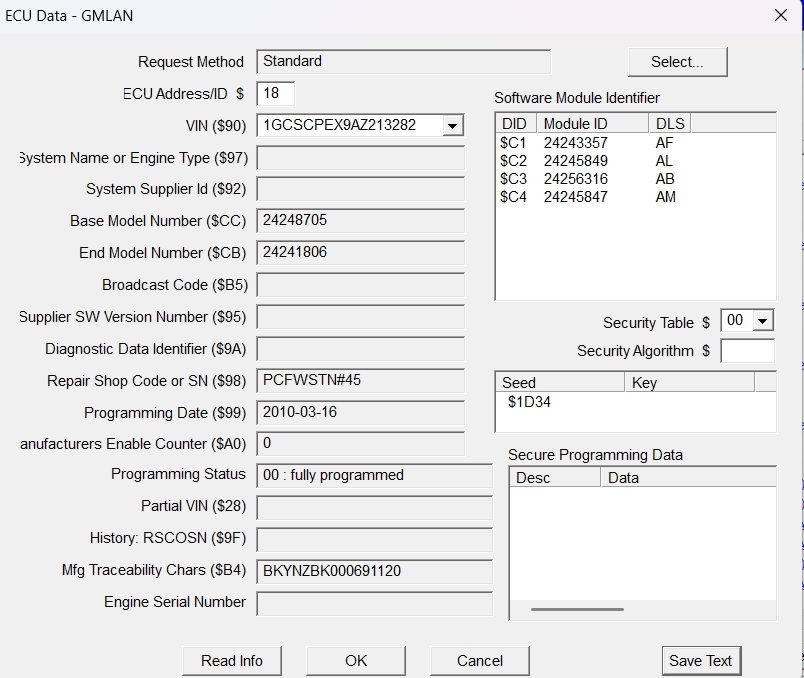Click the Key column header
Viewport: 804px width, 678px height.
[690, 383]
